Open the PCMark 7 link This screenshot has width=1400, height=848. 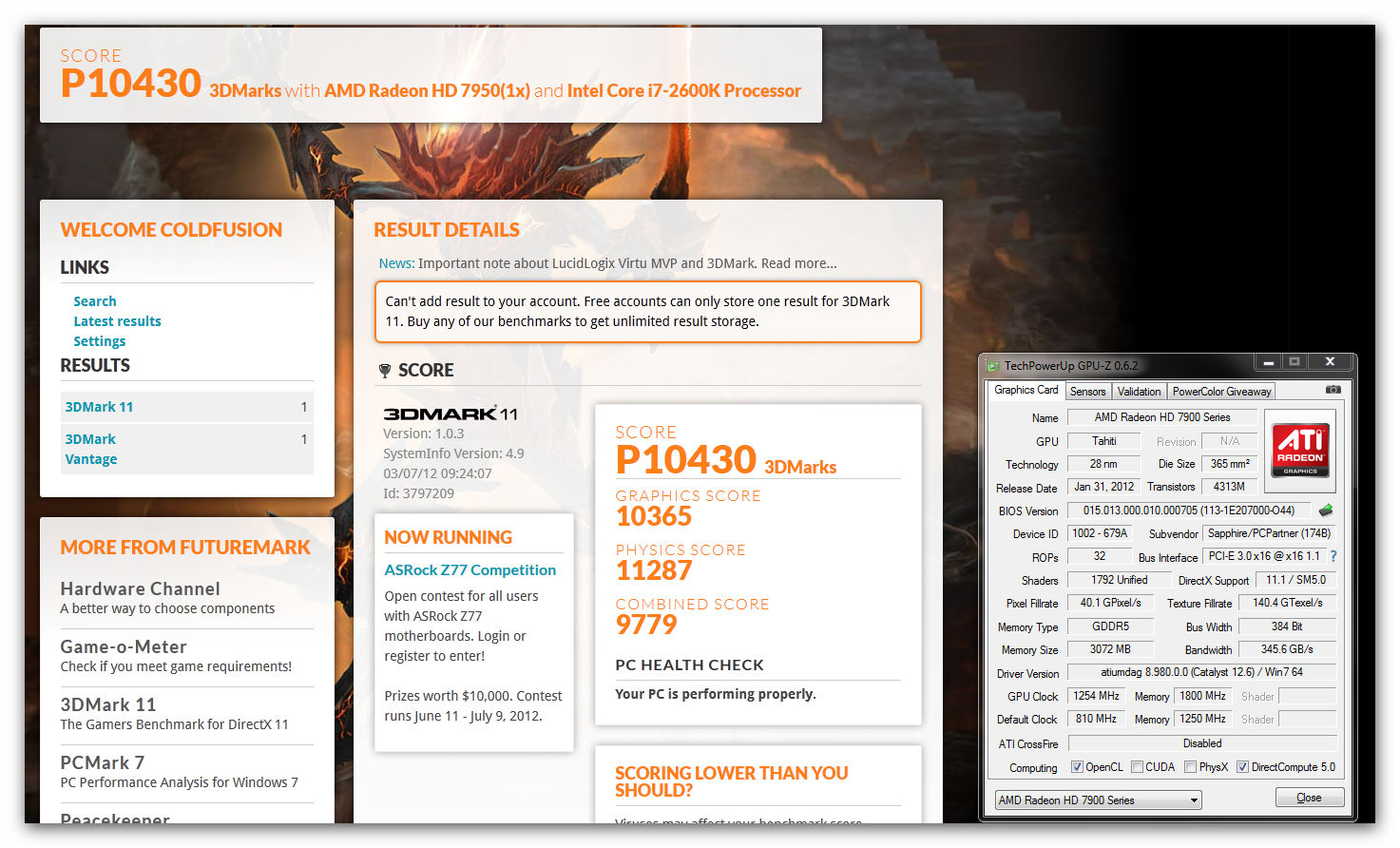click(x=102, y=762)
